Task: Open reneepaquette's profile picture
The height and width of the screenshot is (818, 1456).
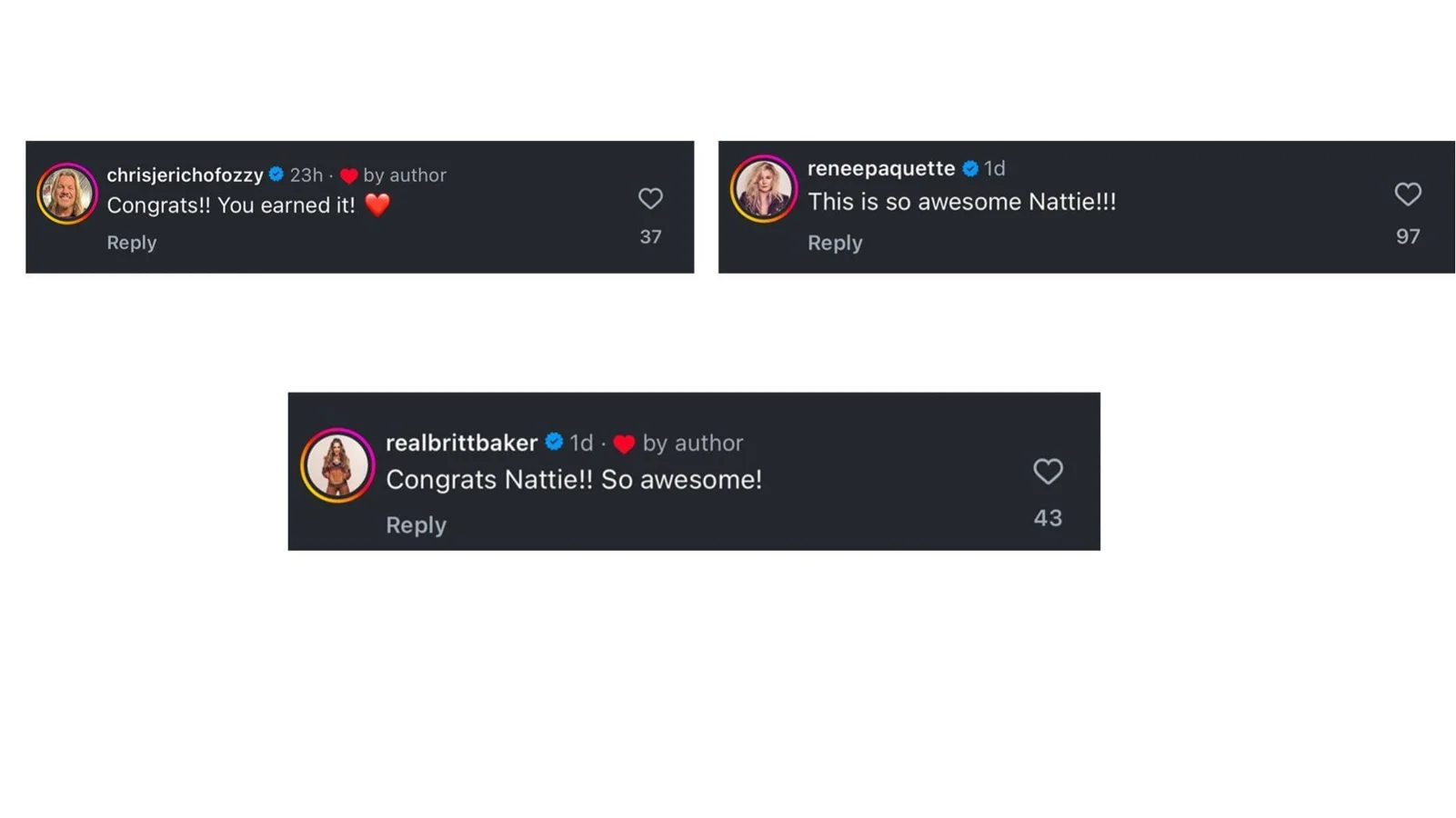Action: point(763,189)
